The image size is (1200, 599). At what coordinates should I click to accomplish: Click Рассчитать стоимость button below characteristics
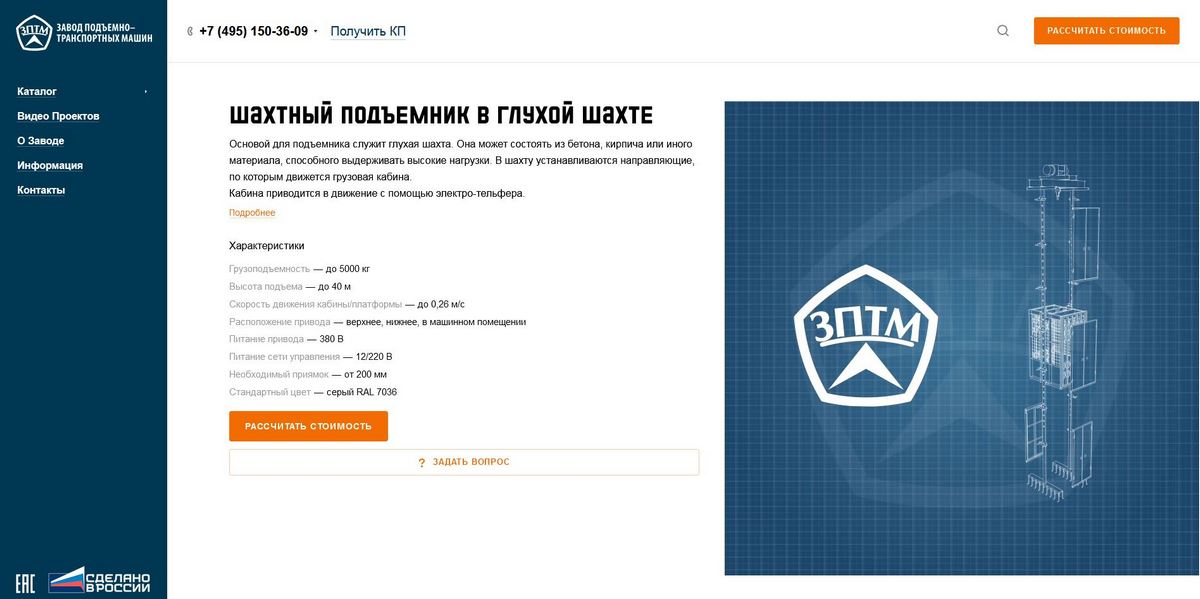click(x=308, y=426)
